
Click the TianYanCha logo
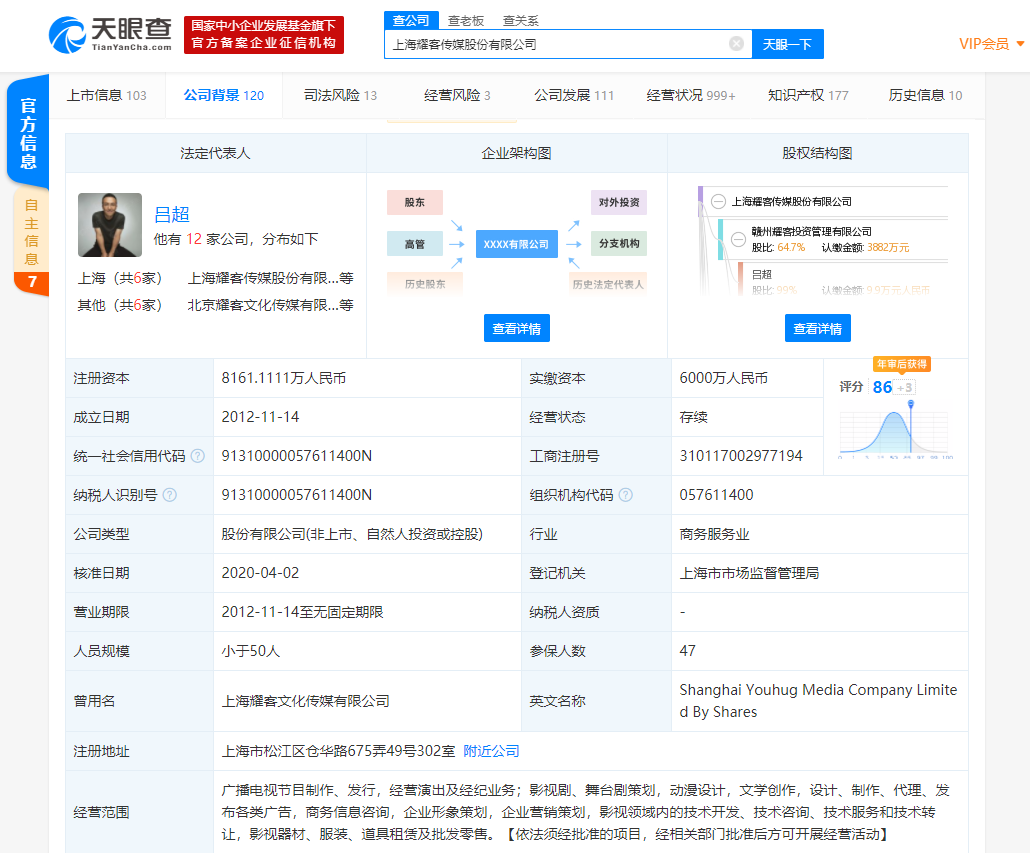click(110, 35)
